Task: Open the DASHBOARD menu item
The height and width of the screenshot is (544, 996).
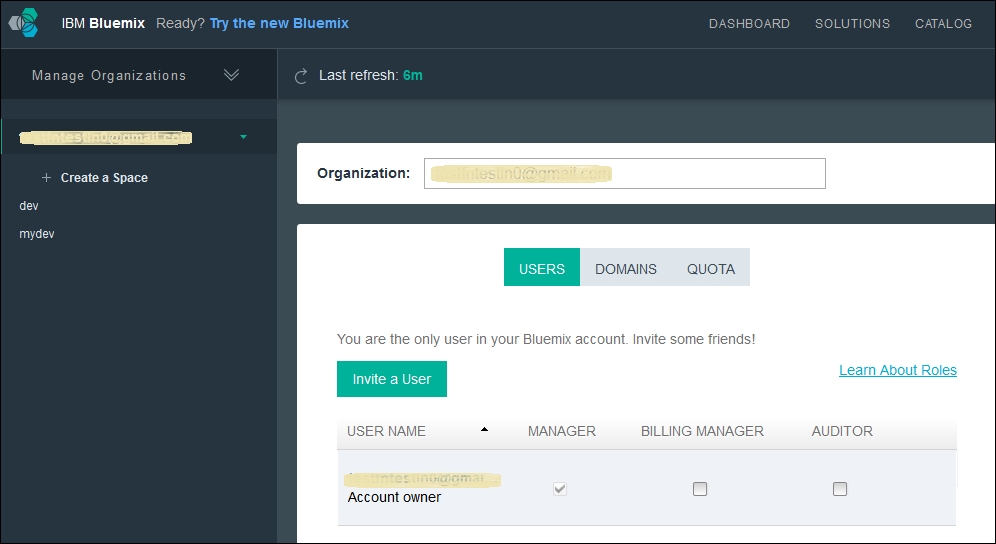Action: [x=749, y=24]
